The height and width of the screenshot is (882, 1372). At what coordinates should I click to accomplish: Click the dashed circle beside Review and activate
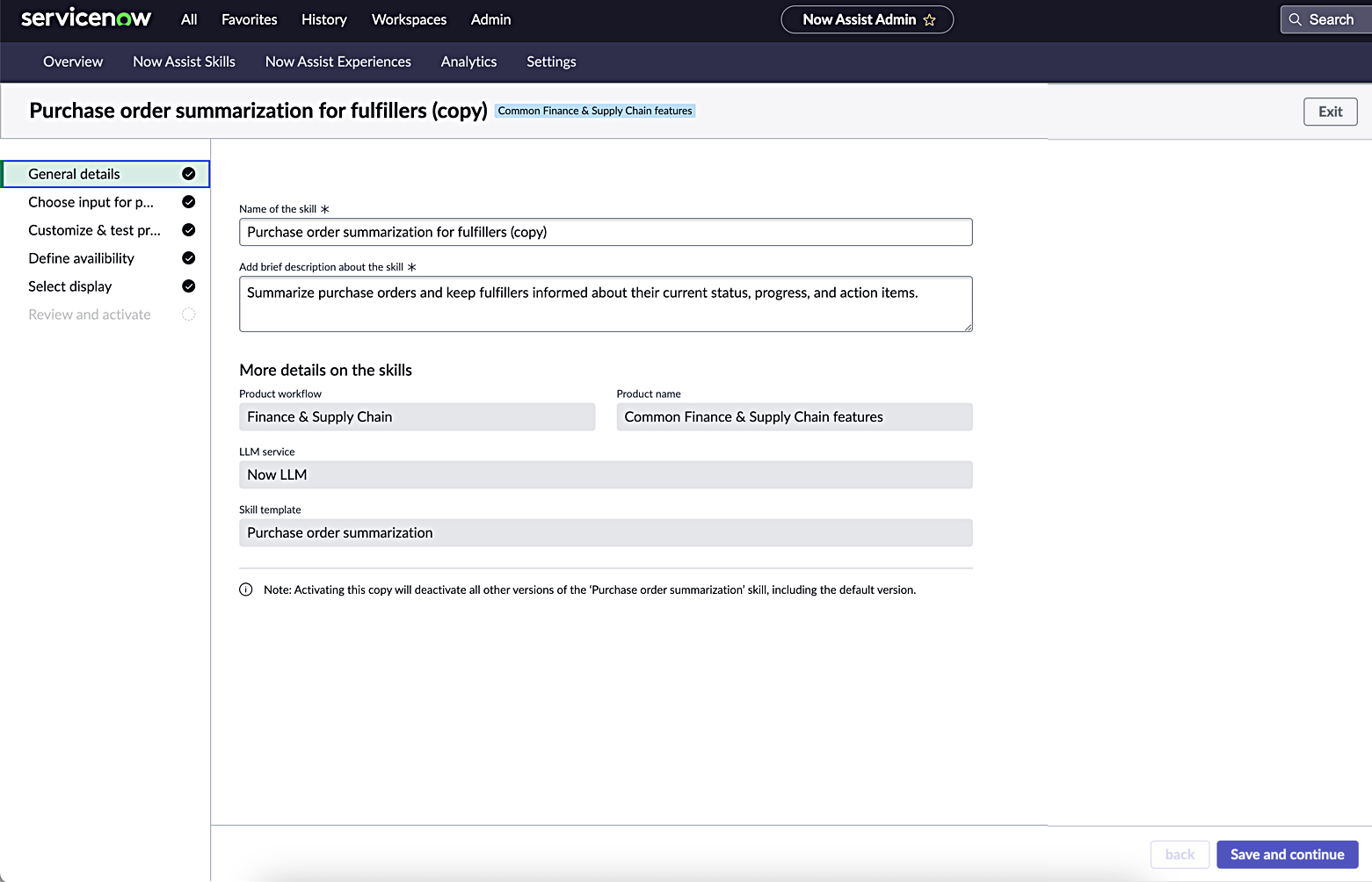tap(188, 314)
